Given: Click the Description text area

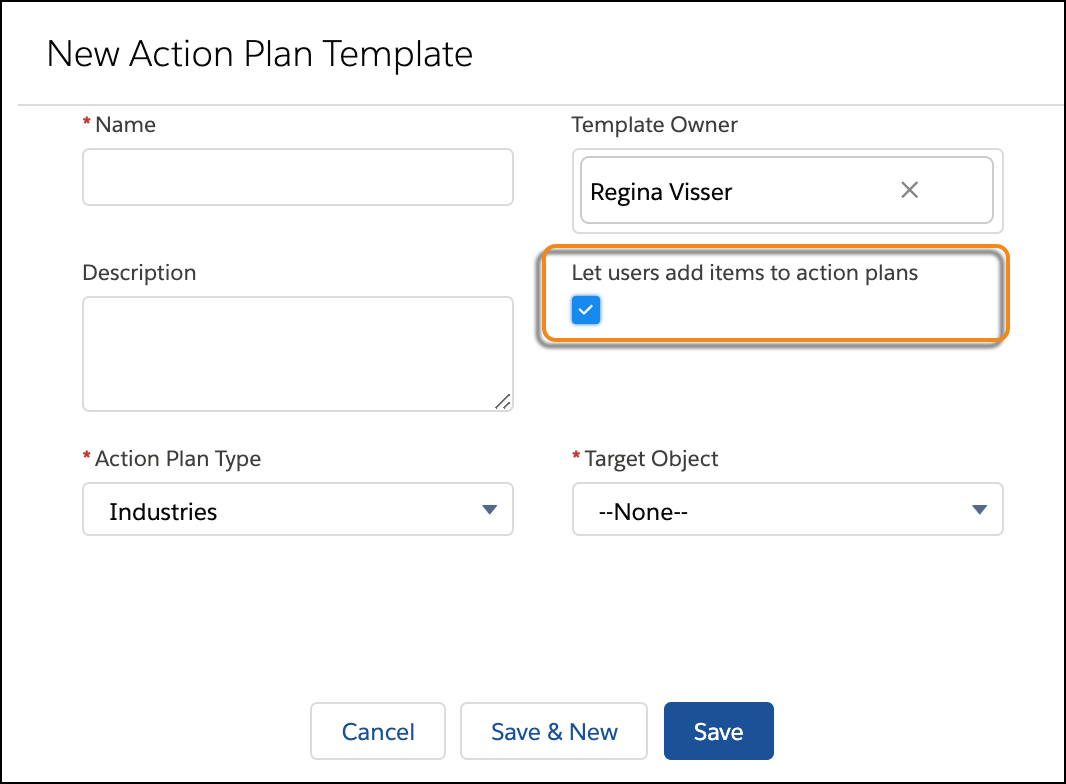Looking at the screenshot, I should (298, 354).
